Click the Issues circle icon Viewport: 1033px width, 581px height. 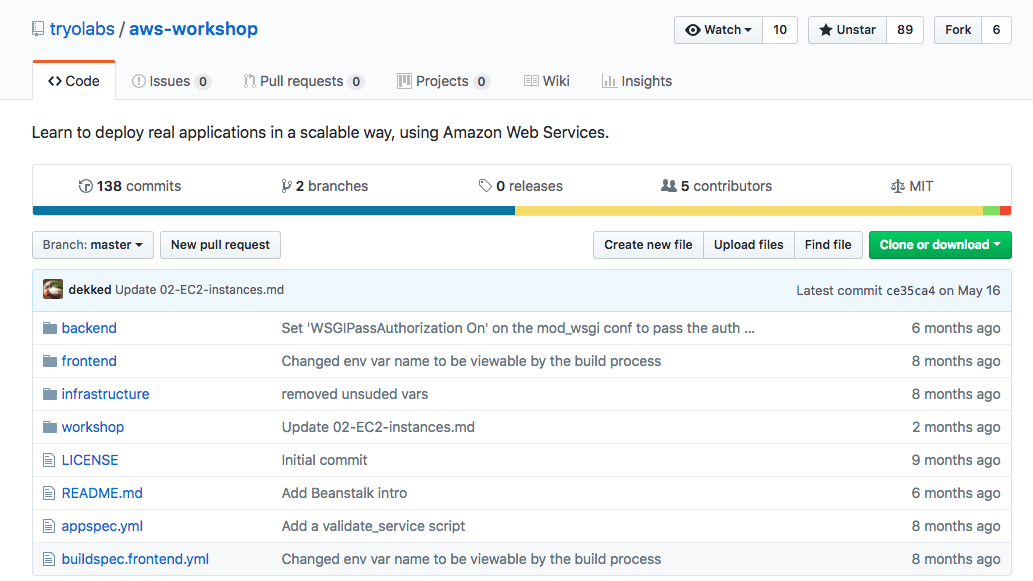point(138,81)
